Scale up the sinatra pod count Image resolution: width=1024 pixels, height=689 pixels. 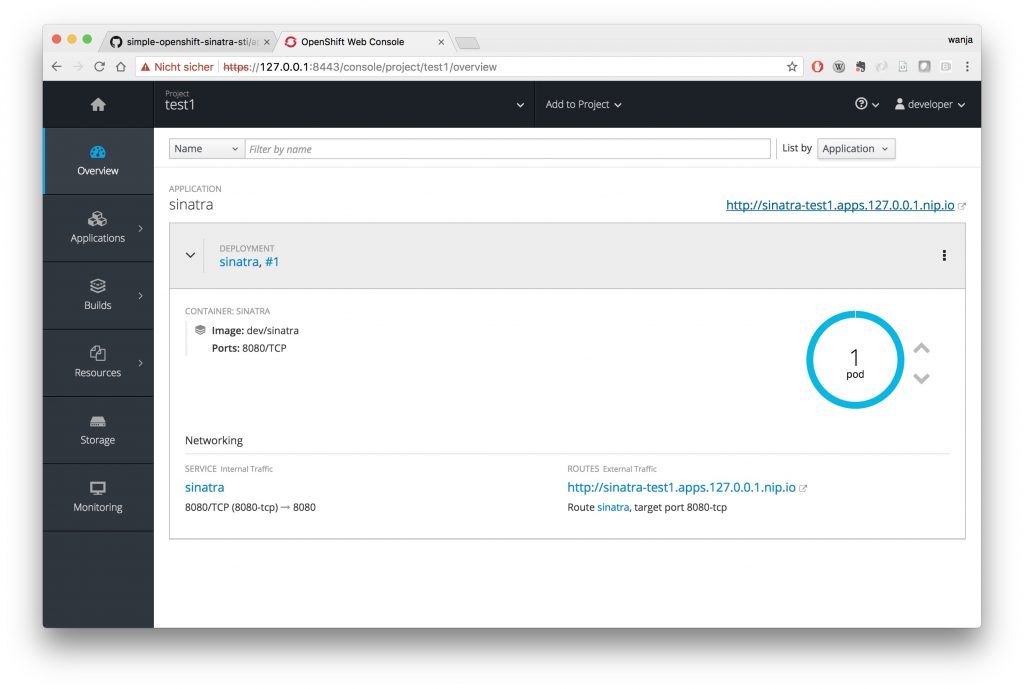[x=921, y=348]
